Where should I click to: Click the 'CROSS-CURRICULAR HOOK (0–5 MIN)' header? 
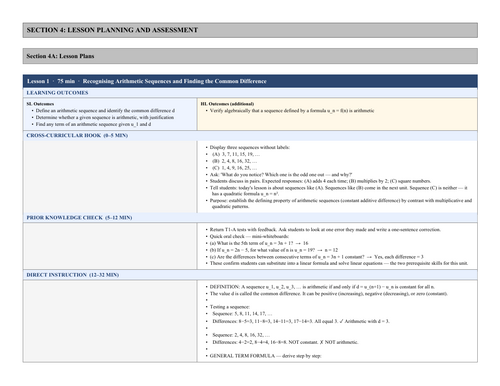coord(250,135)
